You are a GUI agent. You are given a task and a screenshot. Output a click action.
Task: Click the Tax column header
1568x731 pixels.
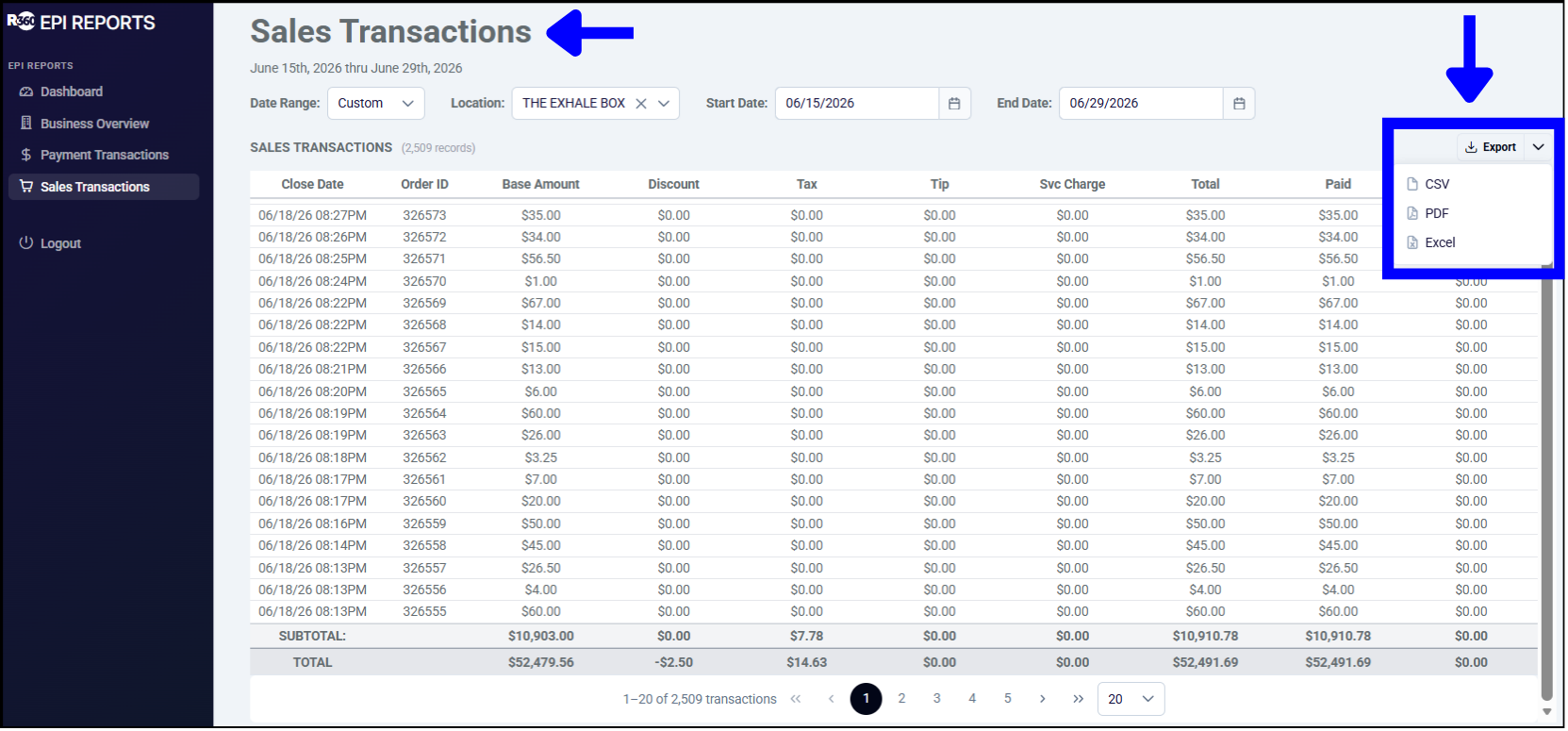806,184
